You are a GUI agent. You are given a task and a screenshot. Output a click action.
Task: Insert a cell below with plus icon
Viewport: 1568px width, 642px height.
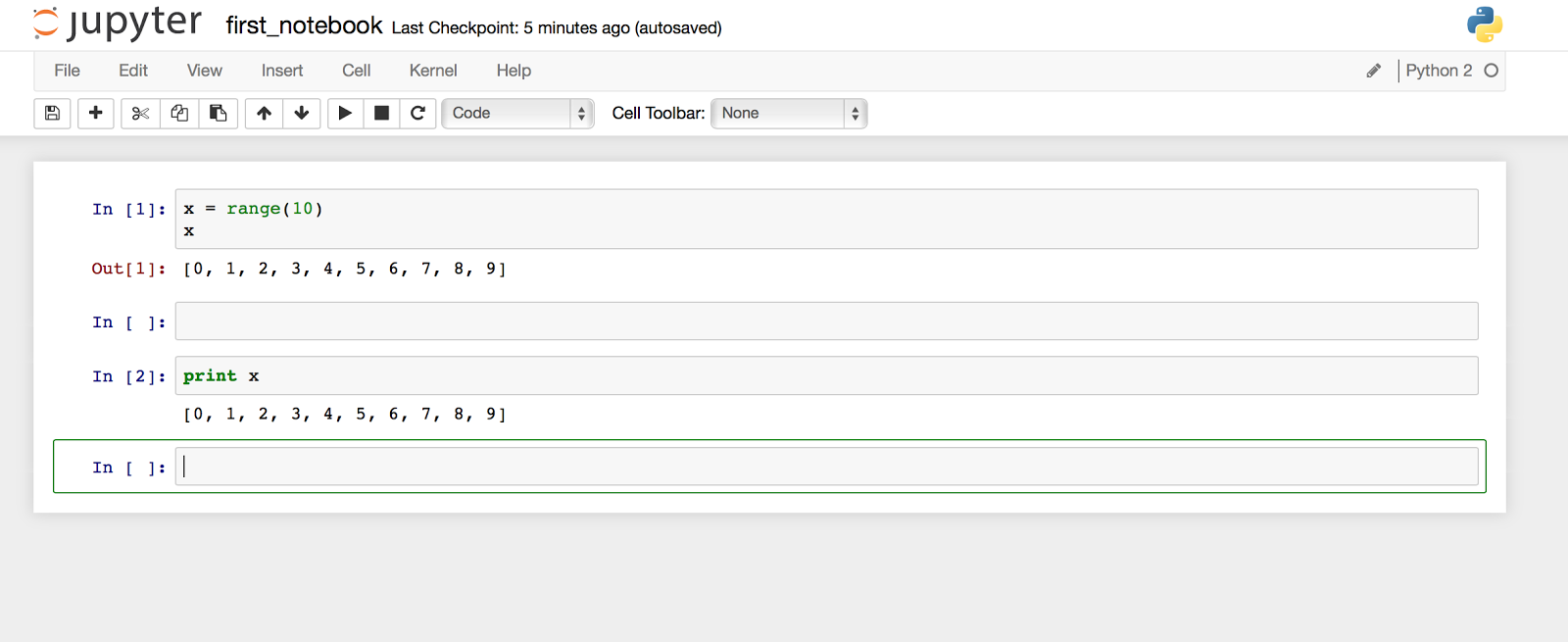95,113
